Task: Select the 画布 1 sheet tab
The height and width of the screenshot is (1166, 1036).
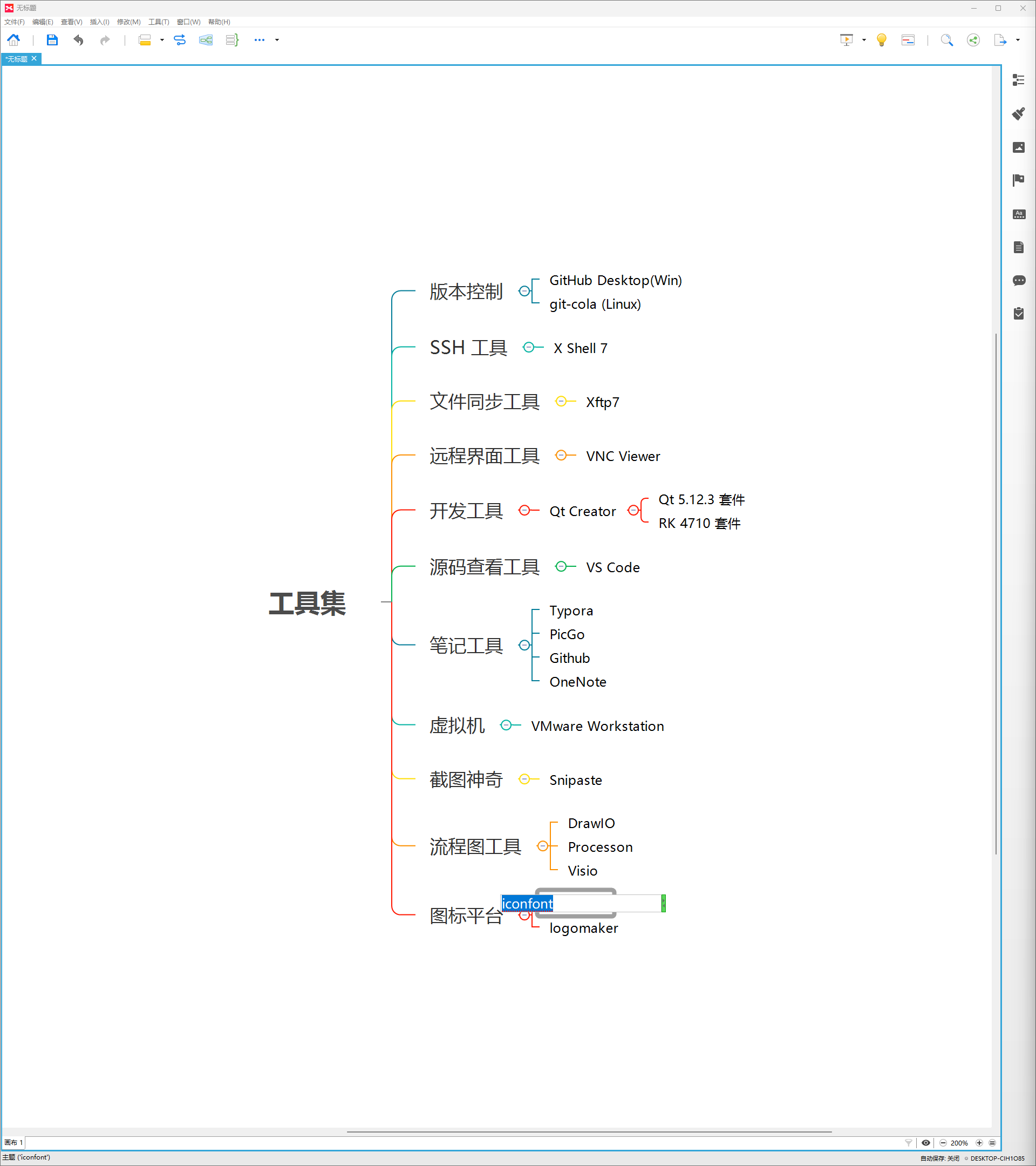Action: point(13,1143)
